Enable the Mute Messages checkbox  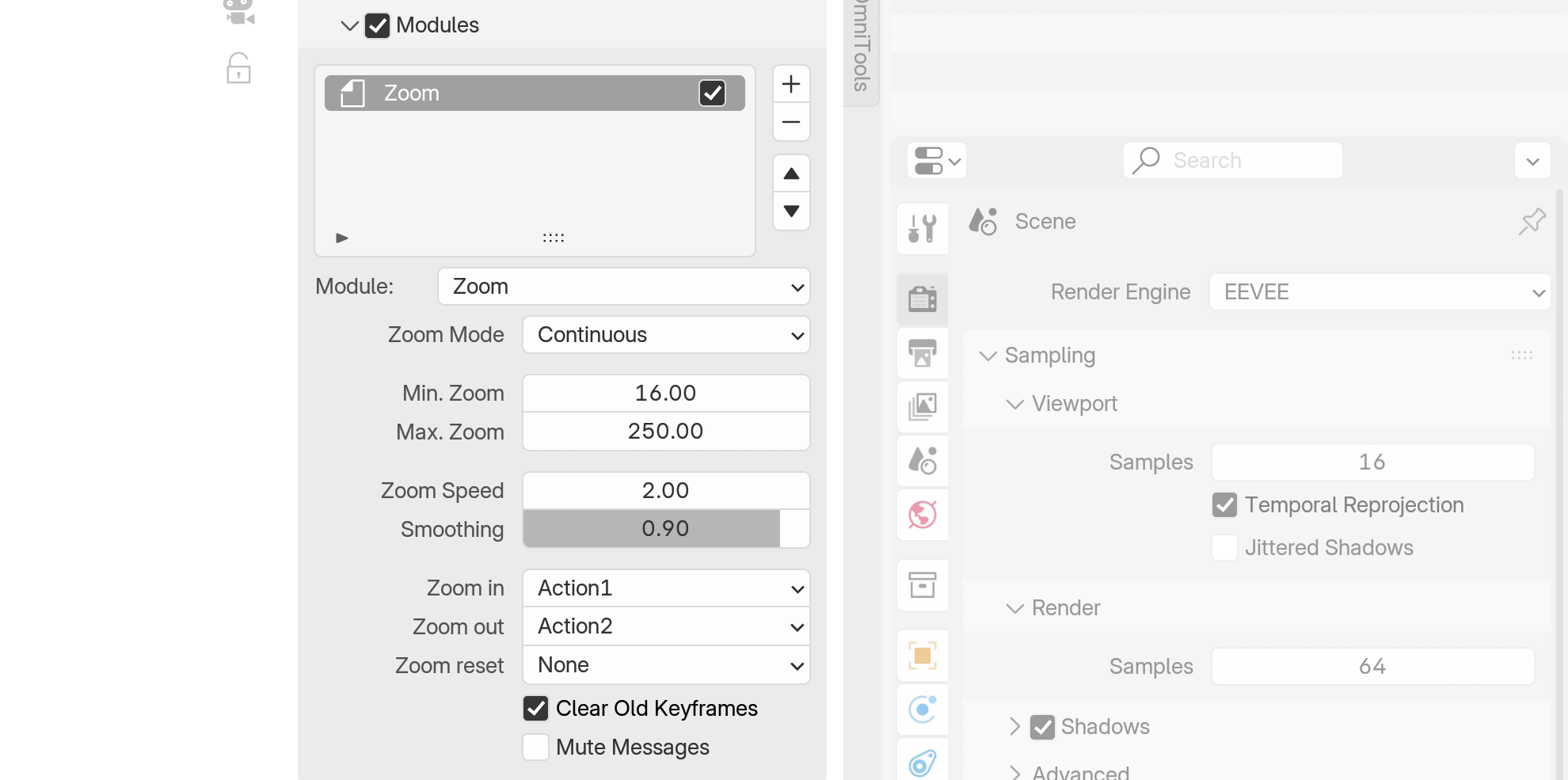click(x=536, y=747)
